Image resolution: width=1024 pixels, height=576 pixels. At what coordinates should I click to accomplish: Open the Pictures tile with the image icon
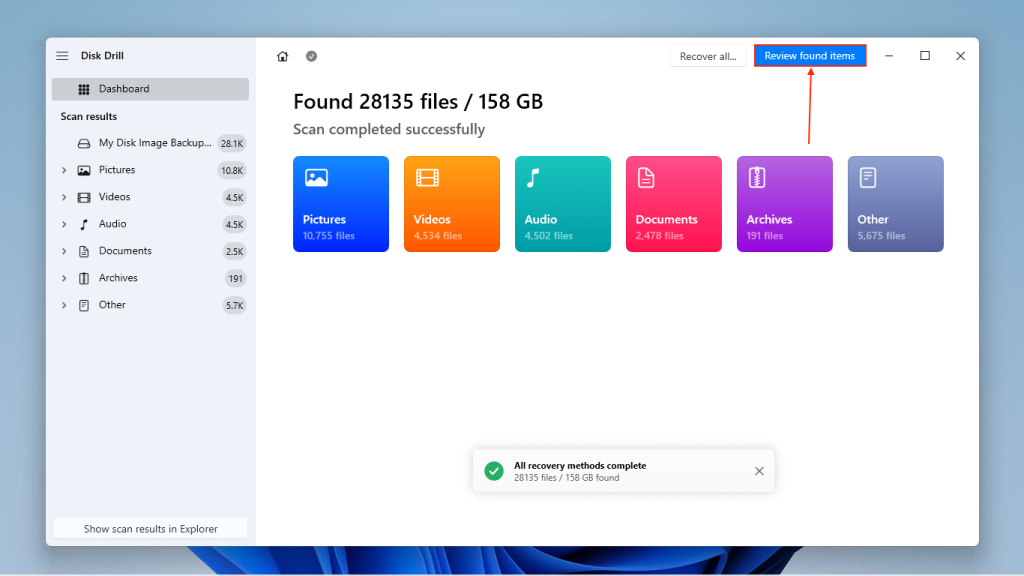(316, 176)
